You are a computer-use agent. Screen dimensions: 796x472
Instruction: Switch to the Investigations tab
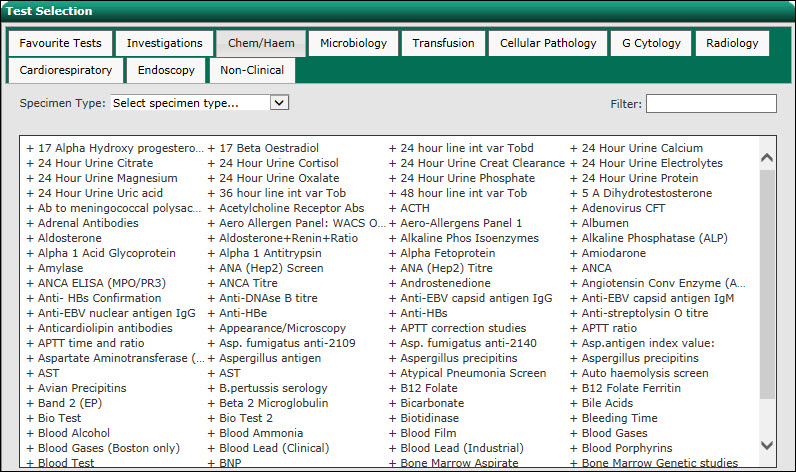tap(164, 43)
